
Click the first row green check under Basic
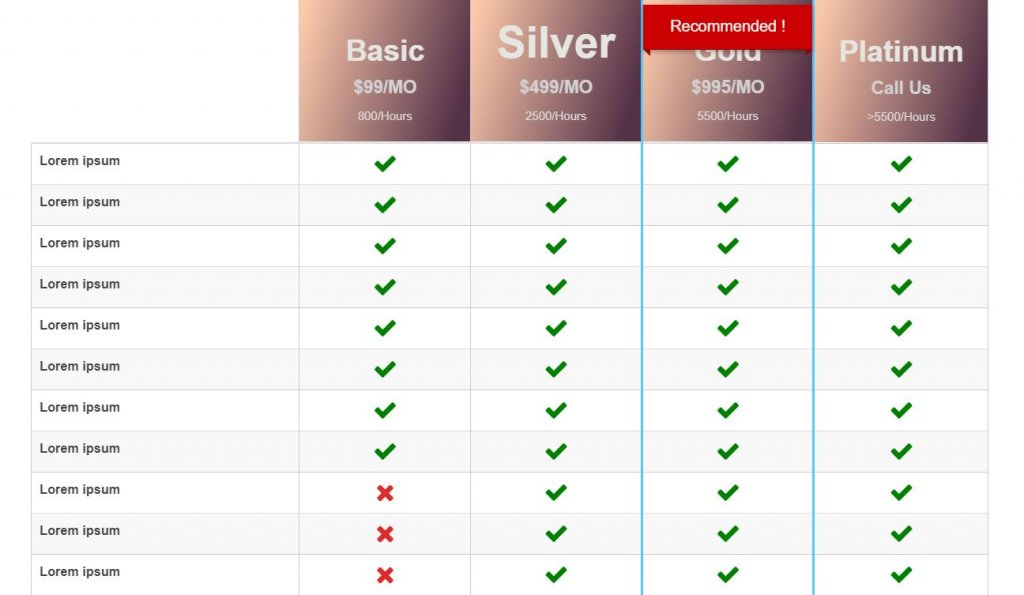coord(385,163)
